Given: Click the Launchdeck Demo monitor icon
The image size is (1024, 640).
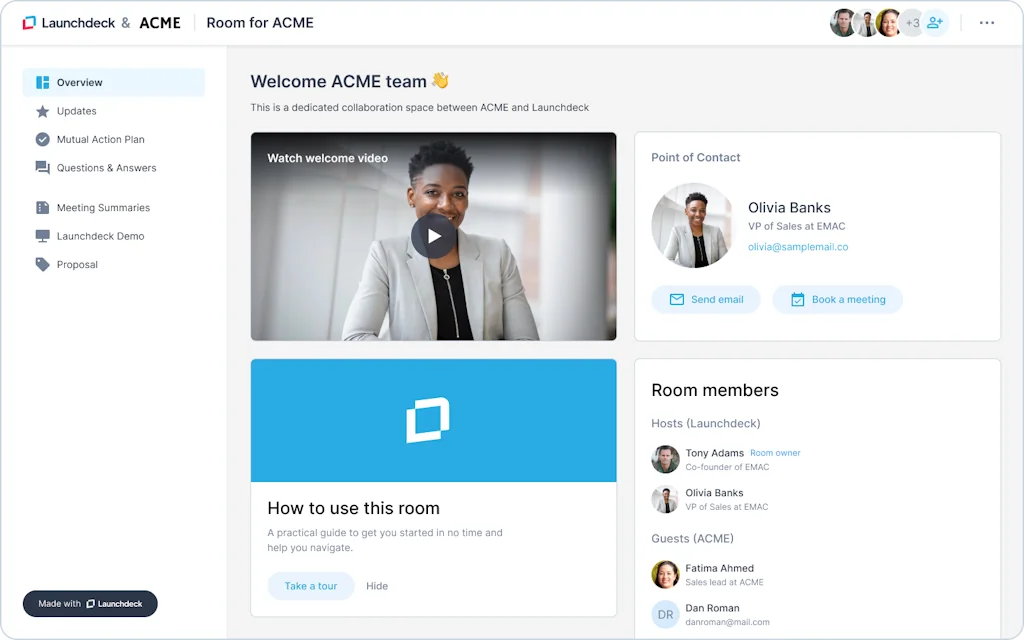Looking at the screenshot, I should (41, 236).
